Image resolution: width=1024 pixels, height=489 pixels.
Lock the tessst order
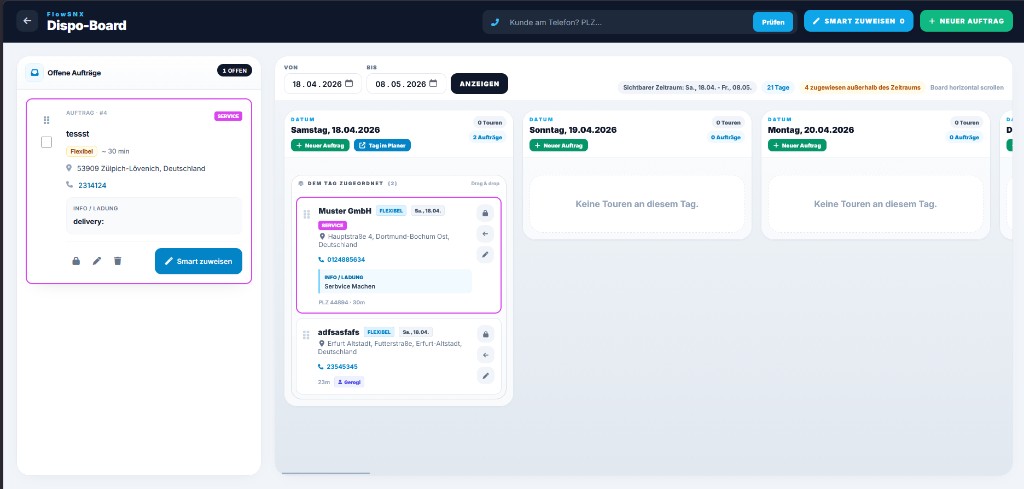click(x=76, y=261)
